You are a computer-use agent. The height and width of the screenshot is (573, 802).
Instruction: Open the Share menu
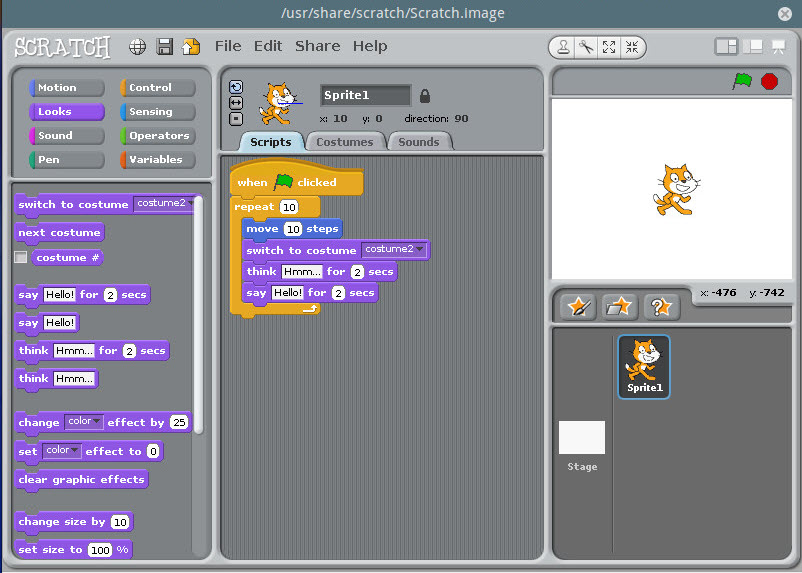coord(318,46)
